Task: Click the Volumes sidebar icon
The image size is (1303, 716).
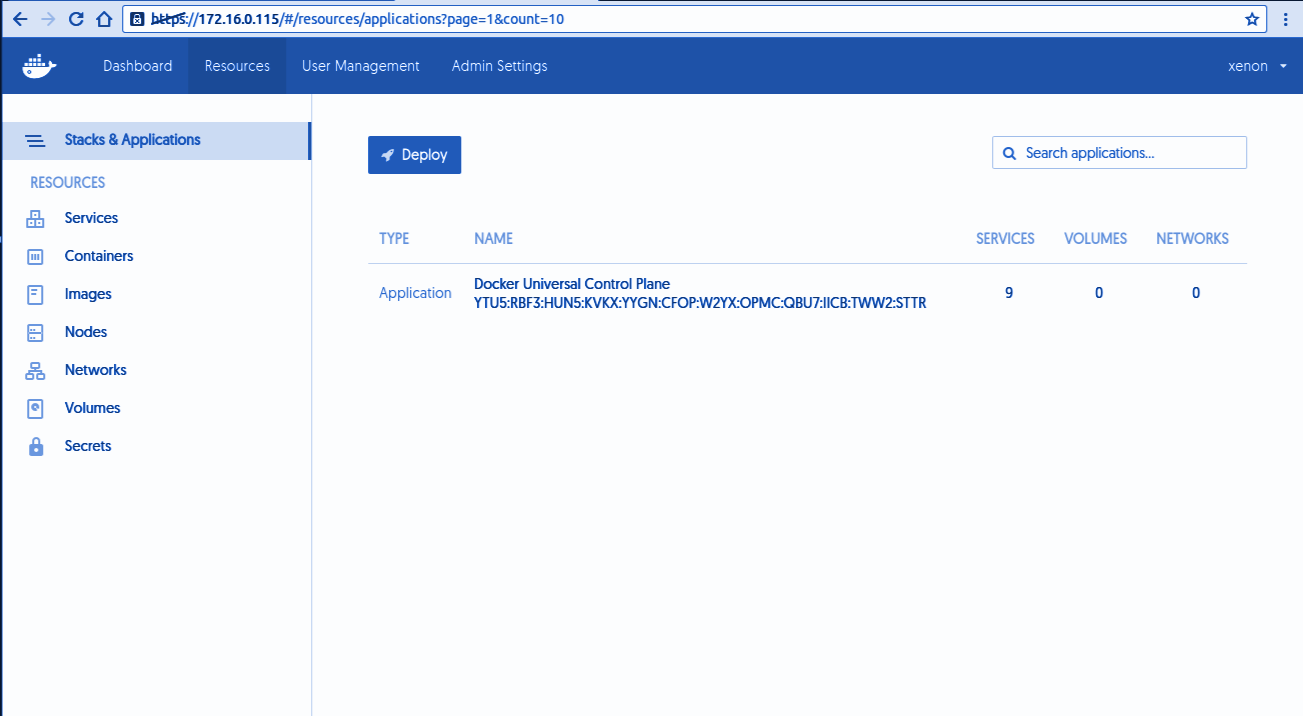Action: tap(35, 408)
